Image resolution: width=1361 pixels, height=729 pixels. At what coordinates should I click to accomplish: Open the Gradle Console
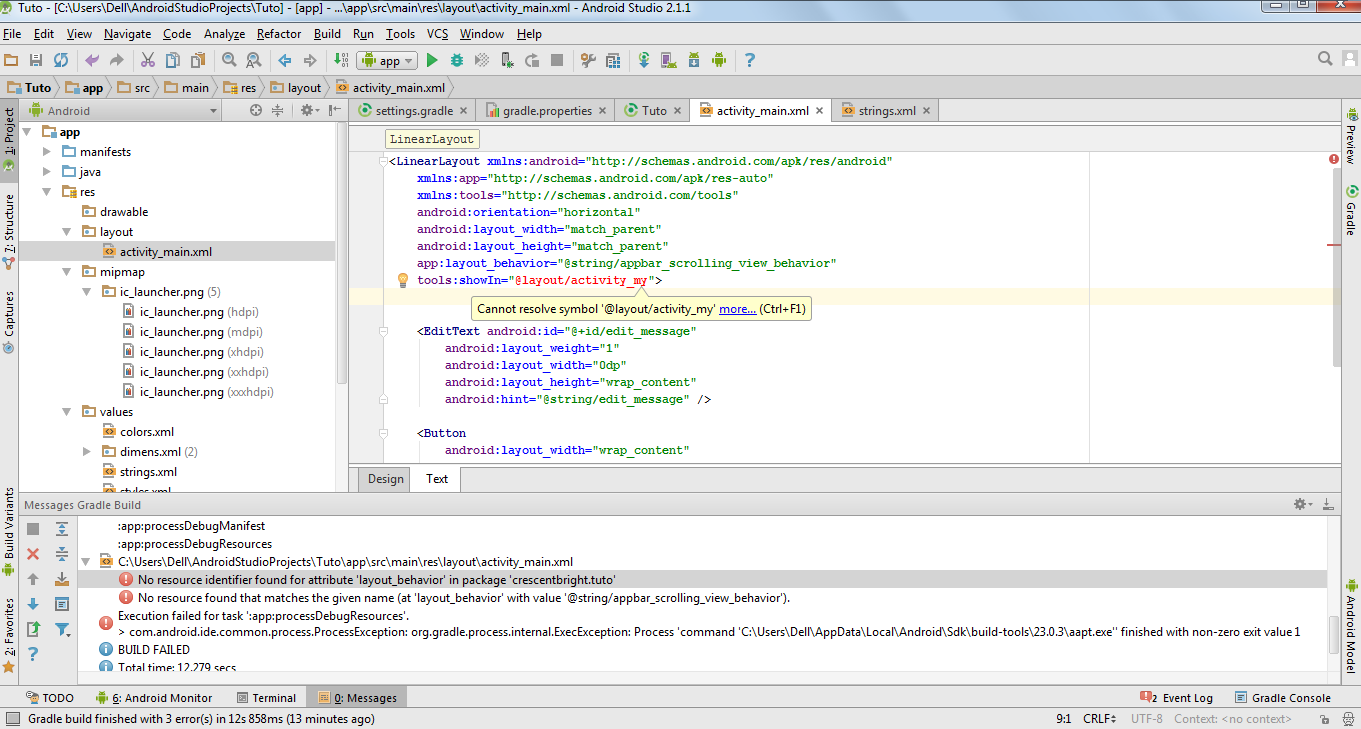click(x=1283, y=698)
